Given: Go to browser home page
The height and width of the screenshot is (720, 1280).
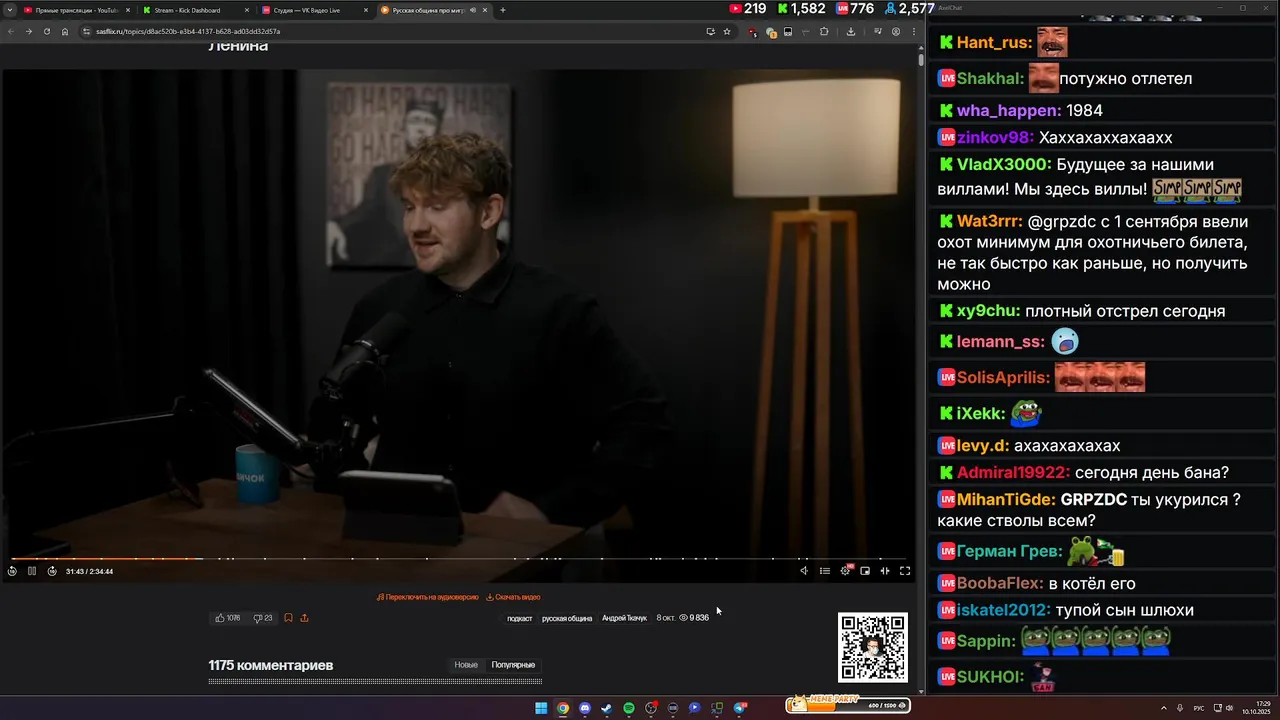Looking at the screenshot, I should click(65, 31).
